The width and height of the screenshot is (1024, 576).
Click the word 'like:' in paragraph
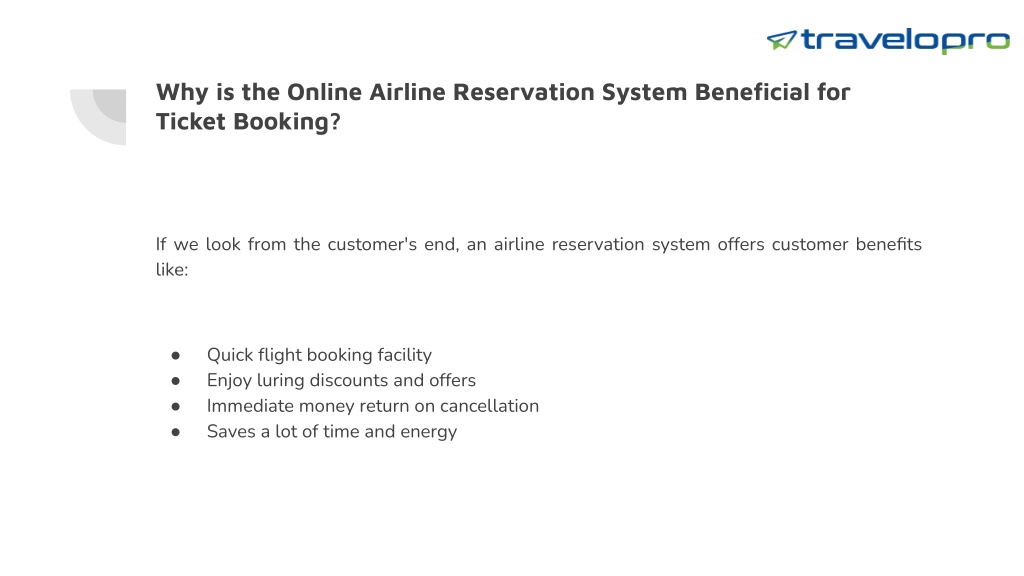point(172,270)
